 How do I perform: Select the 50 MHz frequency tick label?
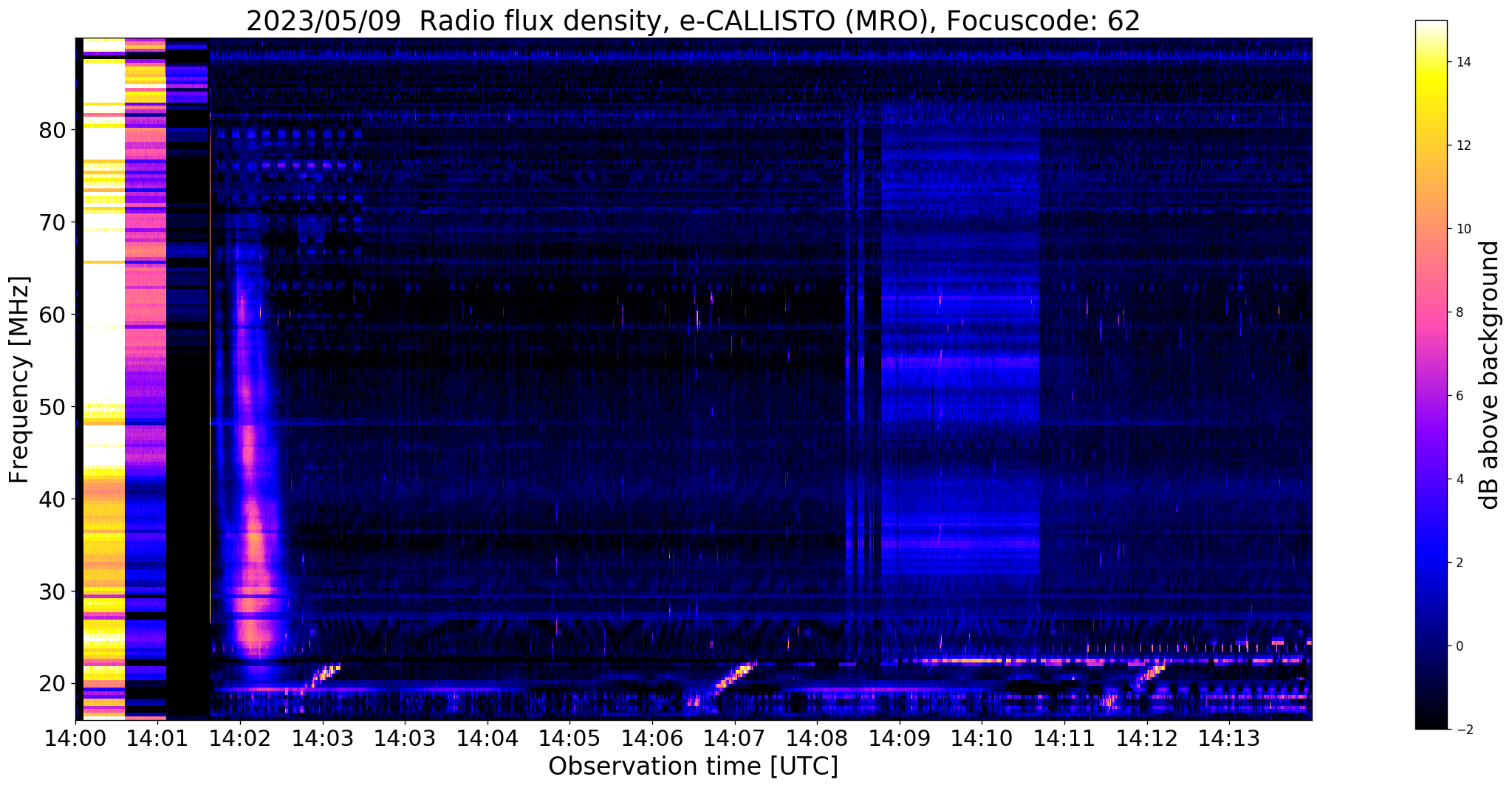point(52,407)
